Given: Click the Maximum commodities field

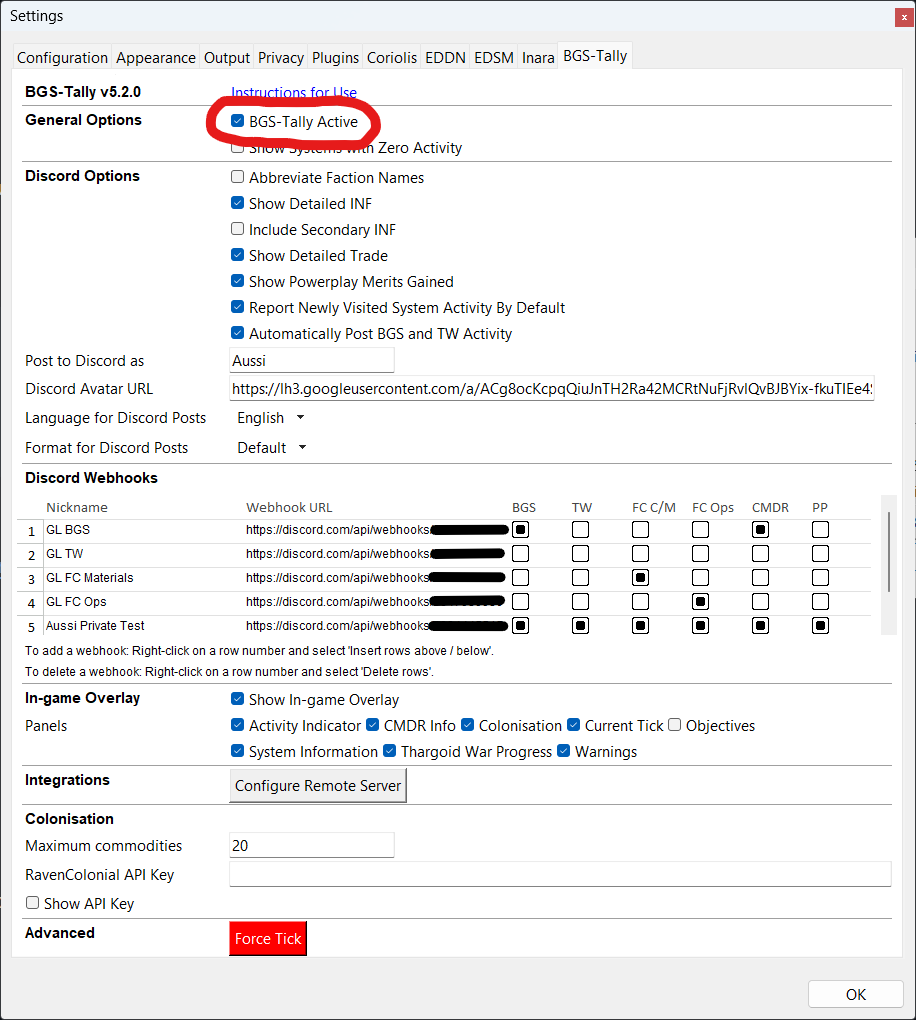Looking at the screenshot, I should coord(312,845).
